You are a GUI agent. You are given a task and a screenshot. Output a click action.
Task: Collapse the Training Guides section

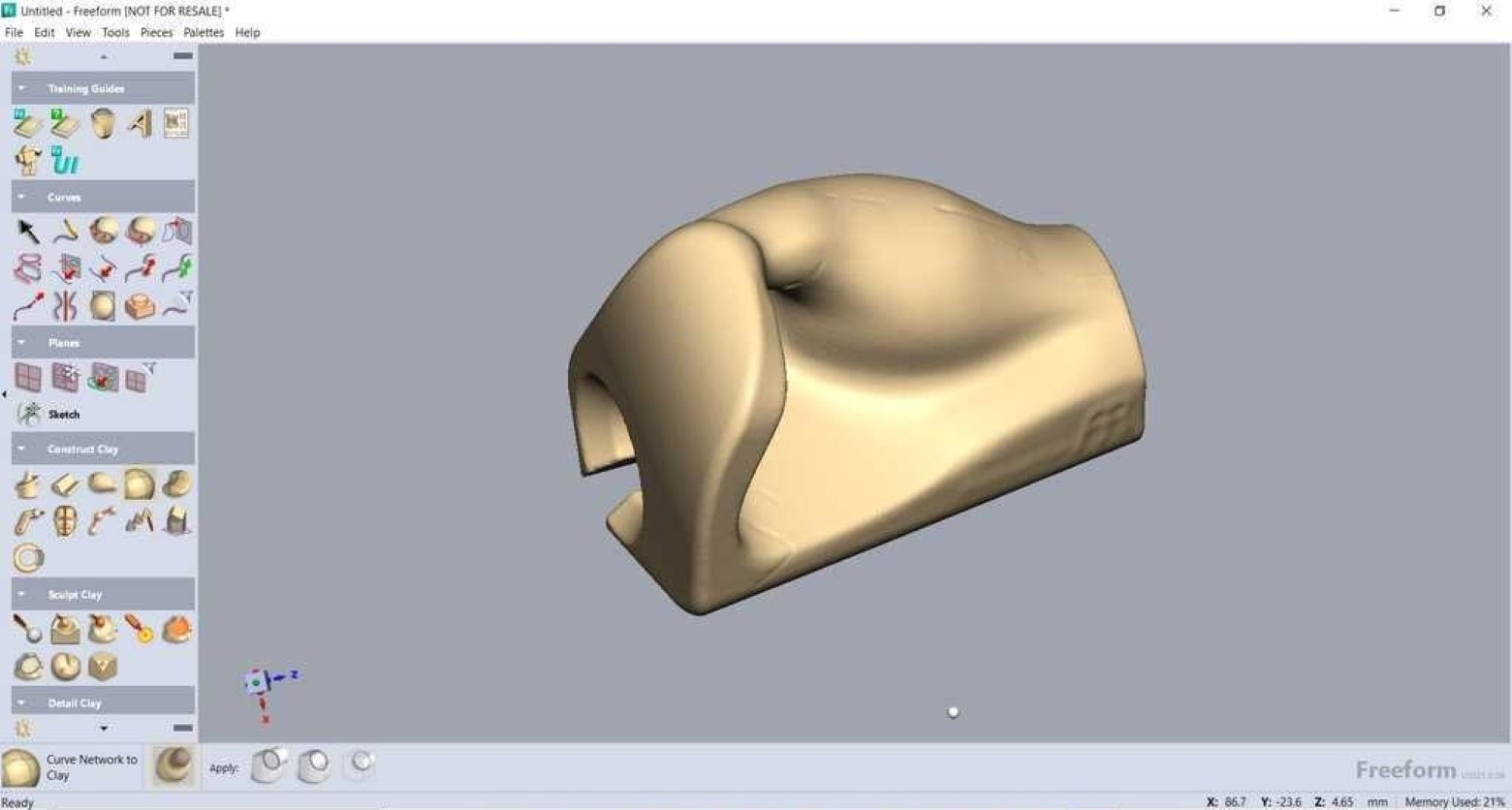[x=21, y=88]
